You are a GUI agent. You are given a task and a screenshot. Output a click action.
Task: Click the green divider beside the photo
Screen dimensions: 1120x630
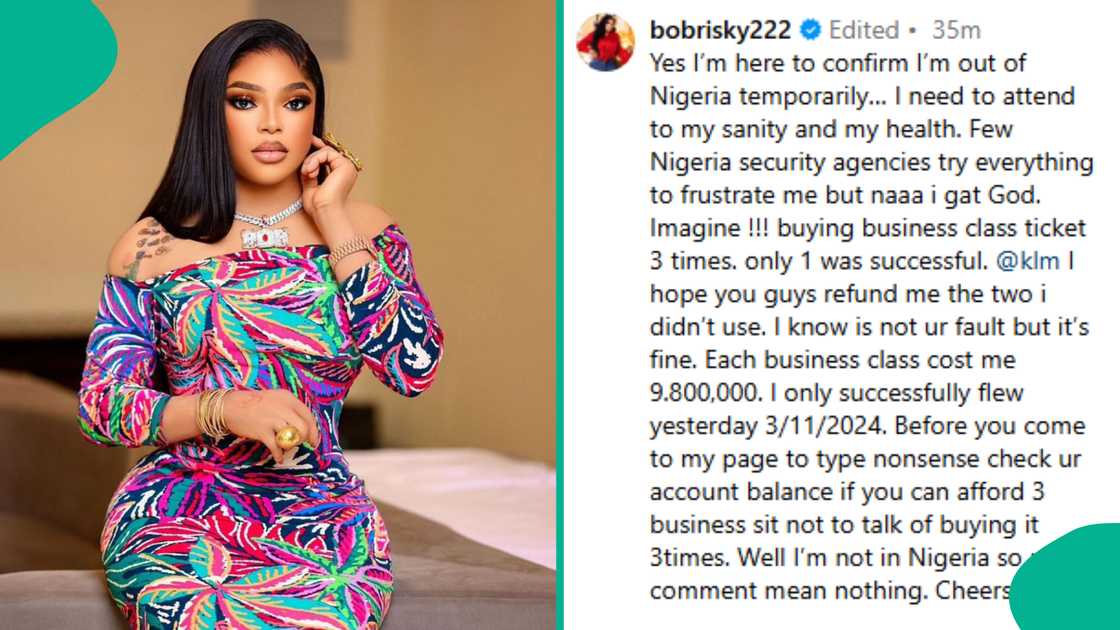pos(559,315)
